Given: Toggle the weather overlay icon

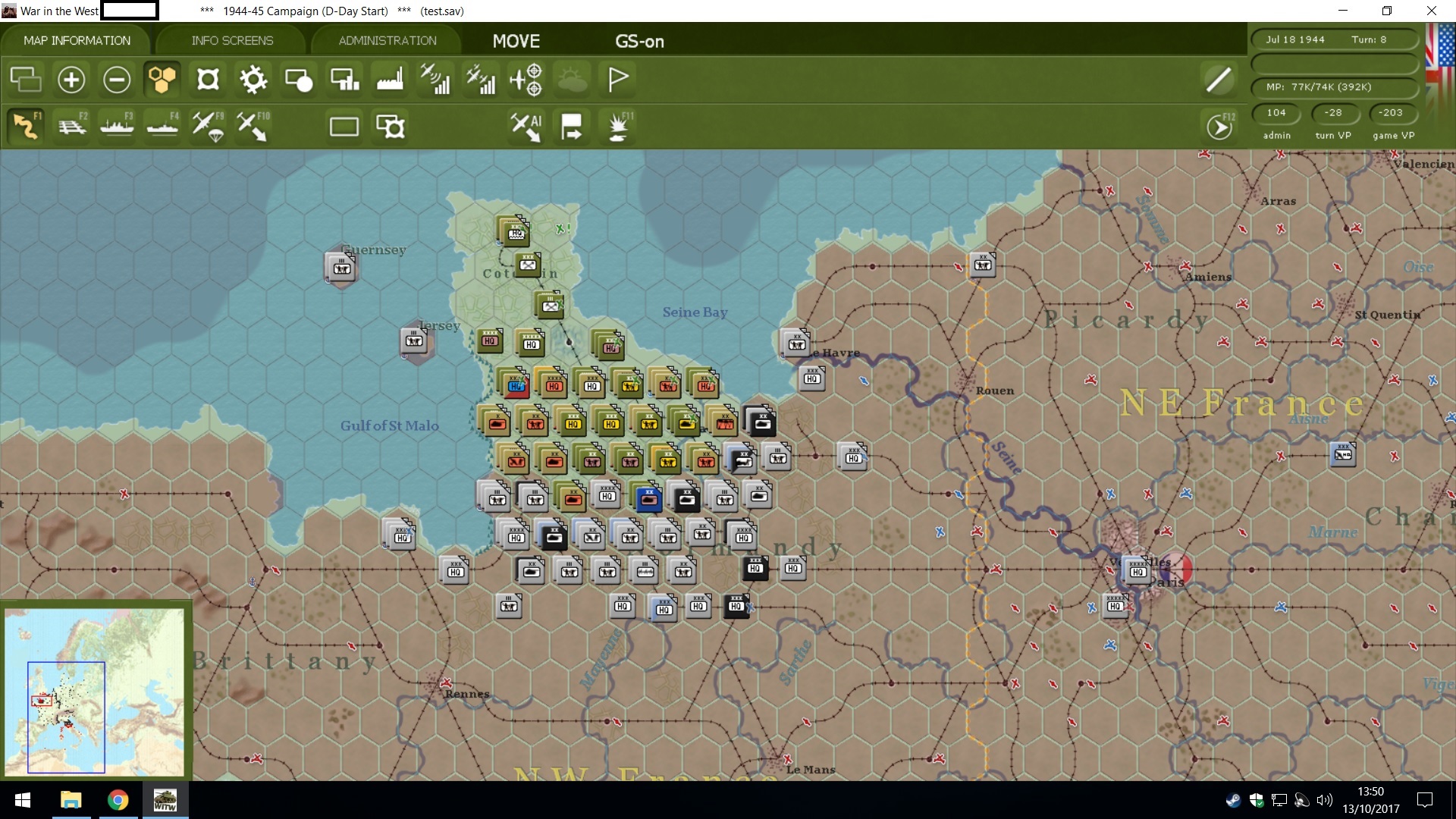Looking at the screenshot, I should pyautogui.click(x=573, y=79).
